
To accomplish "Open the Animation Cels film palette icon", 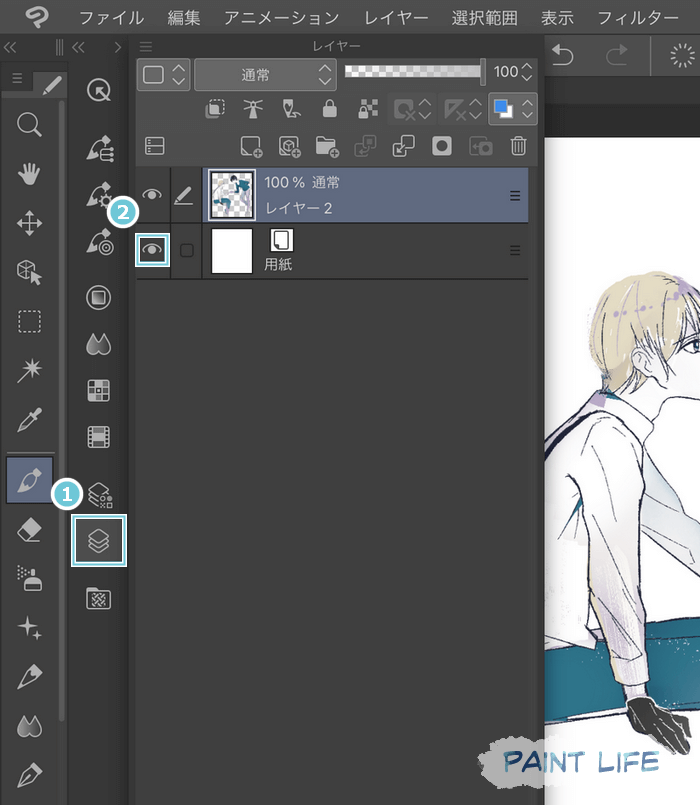I will (x=99, y=437).
